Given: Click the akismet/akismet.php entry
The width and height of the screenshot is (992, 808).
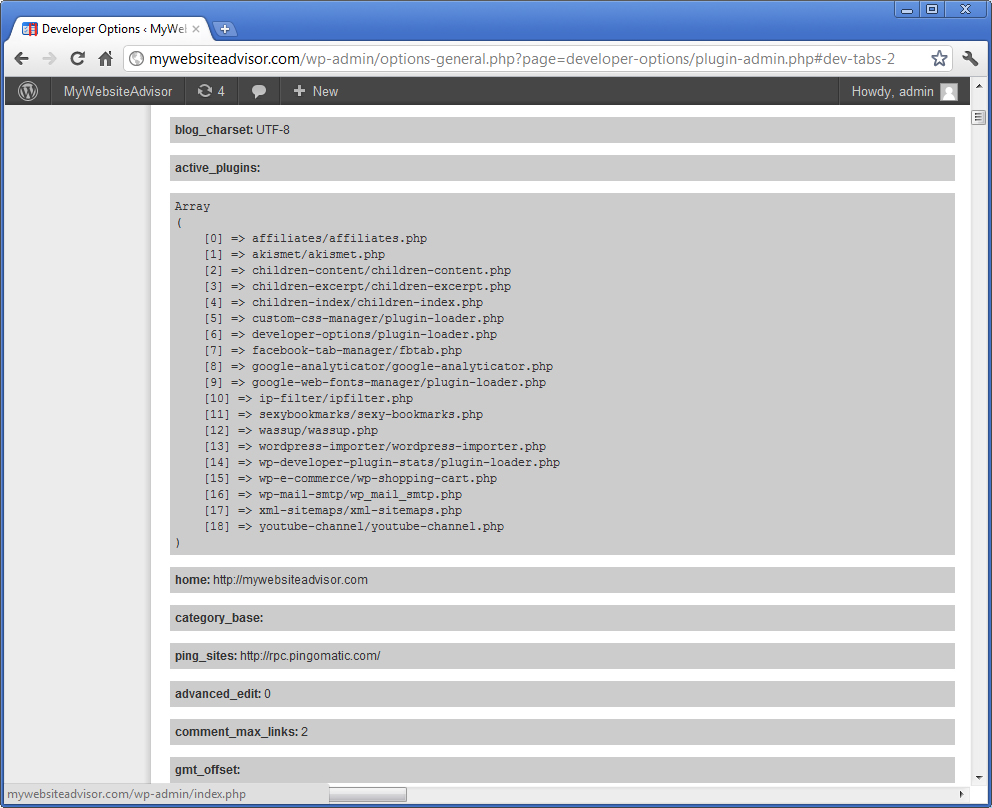Looking at the screenshot, I should click(318, 254).
